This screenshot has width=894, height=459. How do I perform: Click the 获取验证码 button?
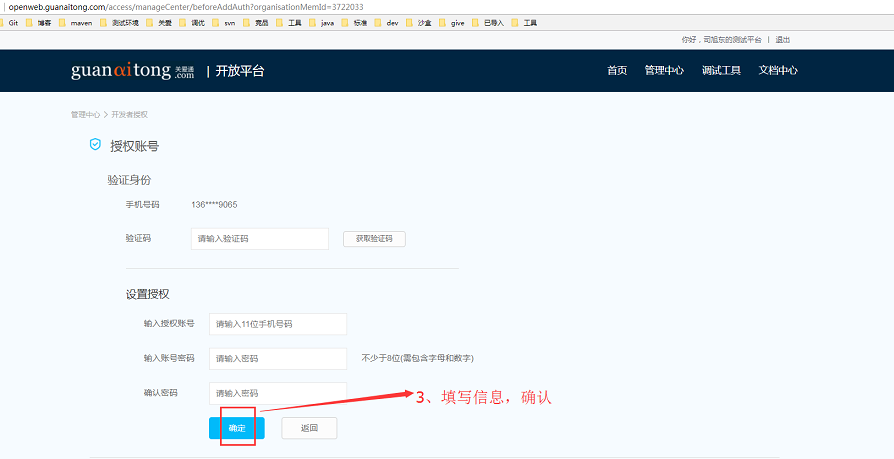374,239
